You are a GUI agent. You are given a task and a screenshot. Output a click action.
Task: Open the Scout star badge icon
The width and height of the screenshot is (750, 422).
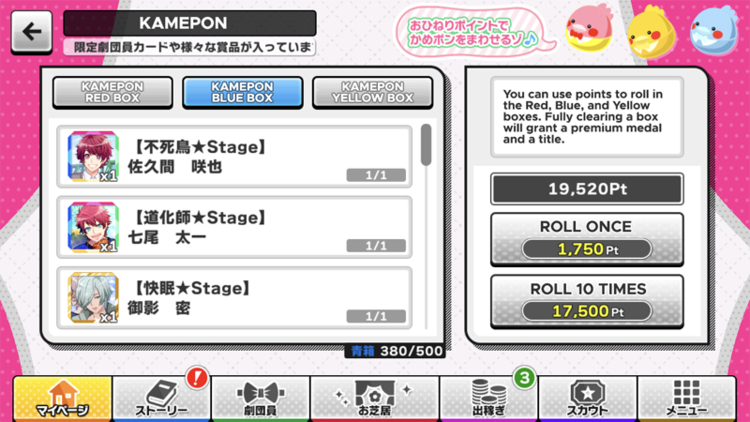coord(587,399)
